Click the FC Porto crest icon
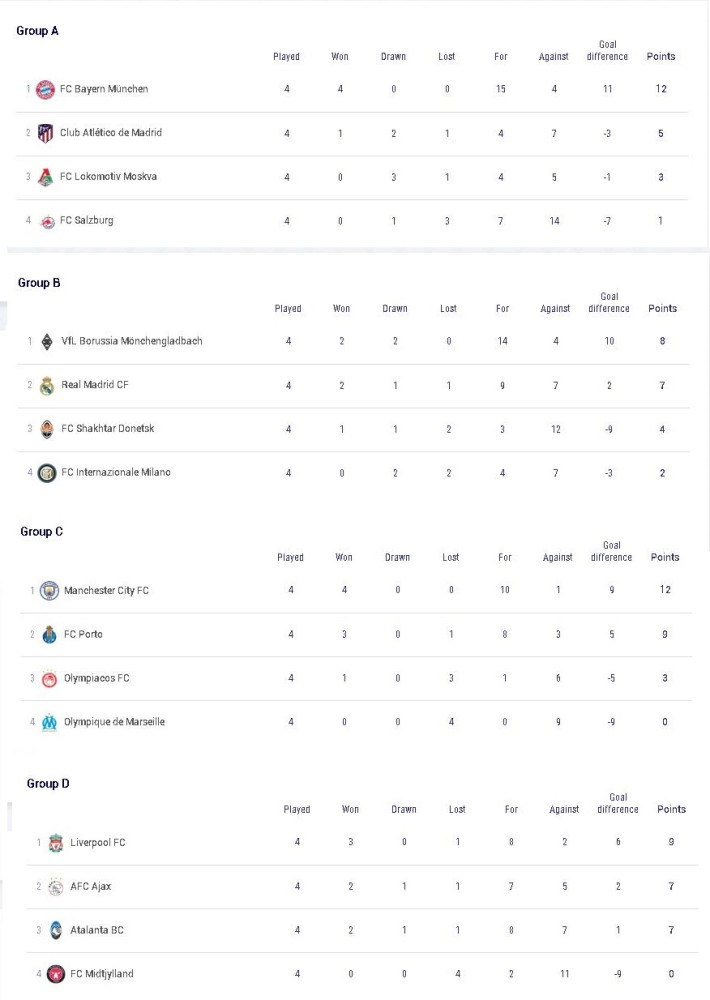Screen dimensions: 710x1000 pyautogui.click(x=49, y=635)
